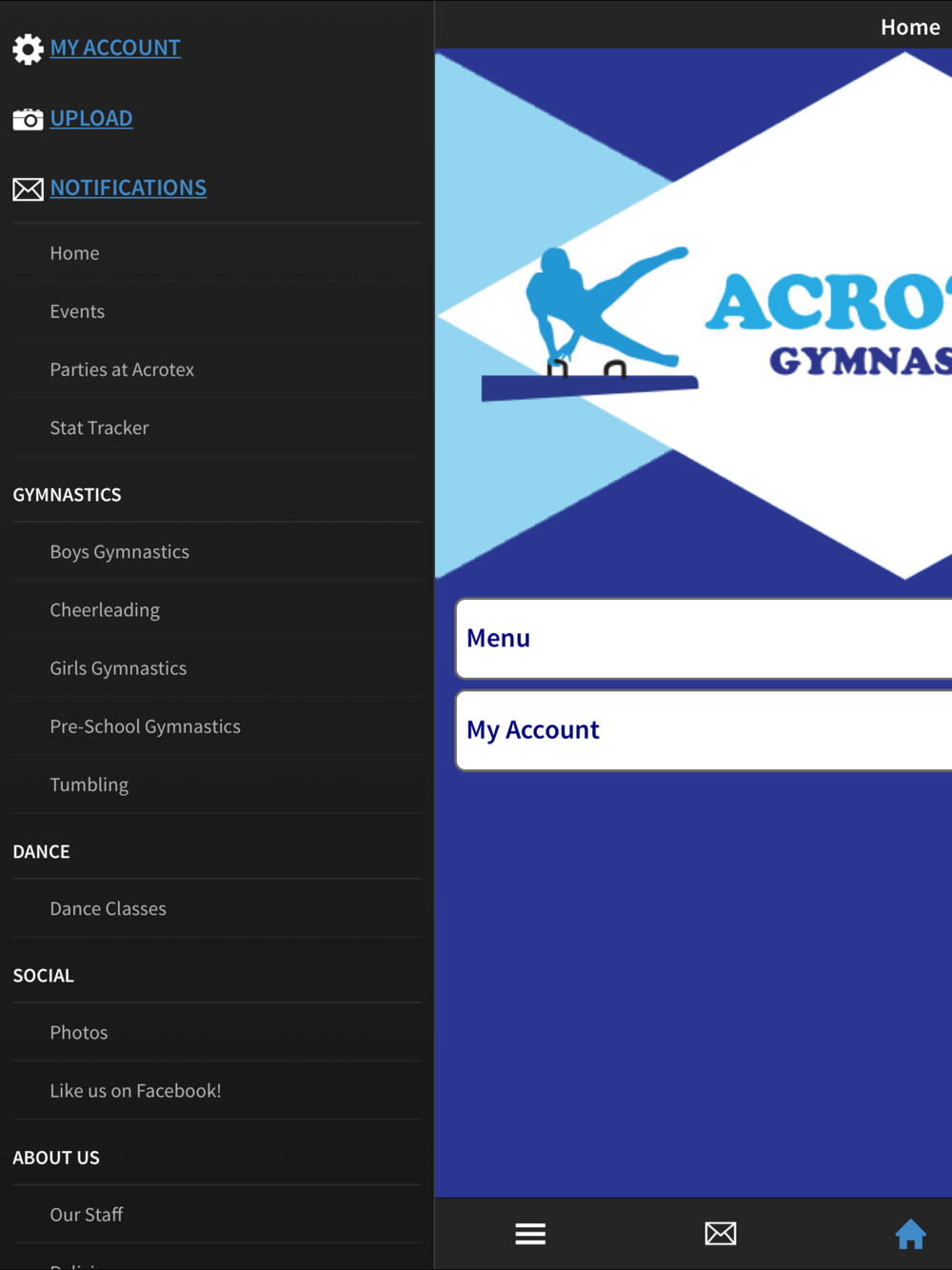Tap the Menu button on home page
952x1270 pixels.
[x=704, y=639]
